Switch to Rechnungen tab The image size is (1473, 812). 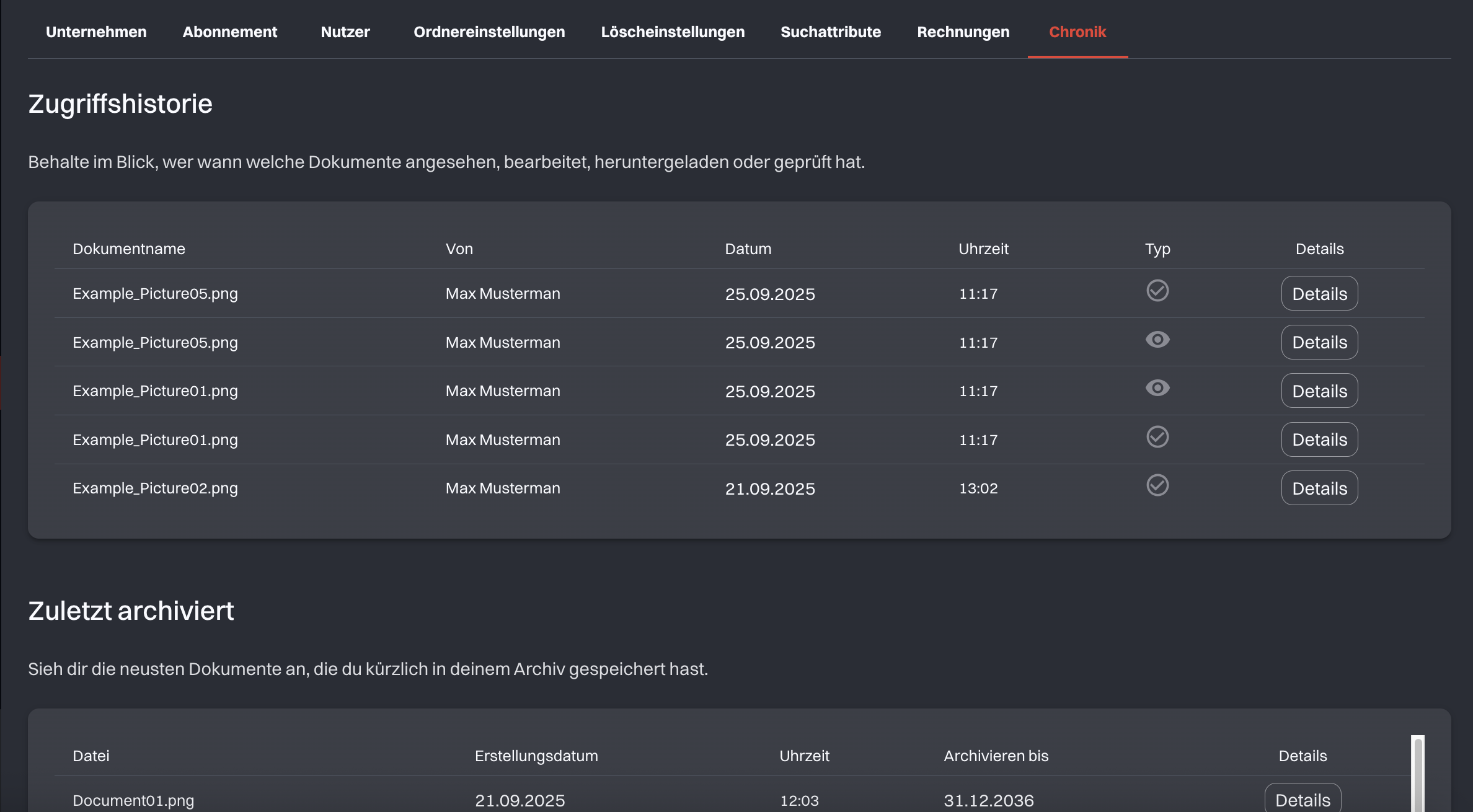963,32
